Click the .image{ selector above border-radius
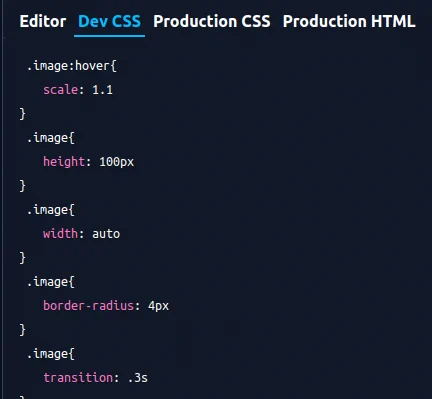 coord(51,282)
